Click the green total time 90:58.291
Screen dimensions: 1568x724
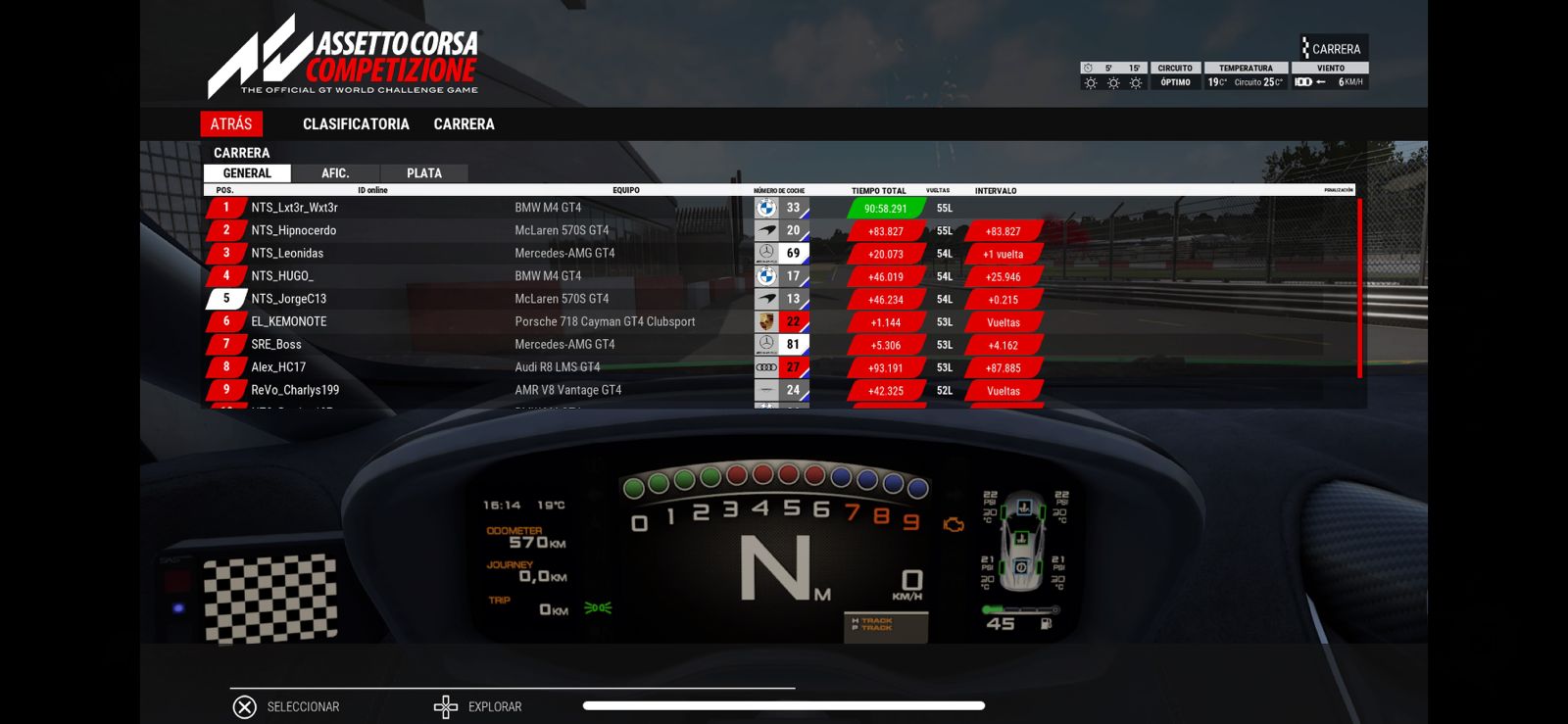(x=886, y=209)
